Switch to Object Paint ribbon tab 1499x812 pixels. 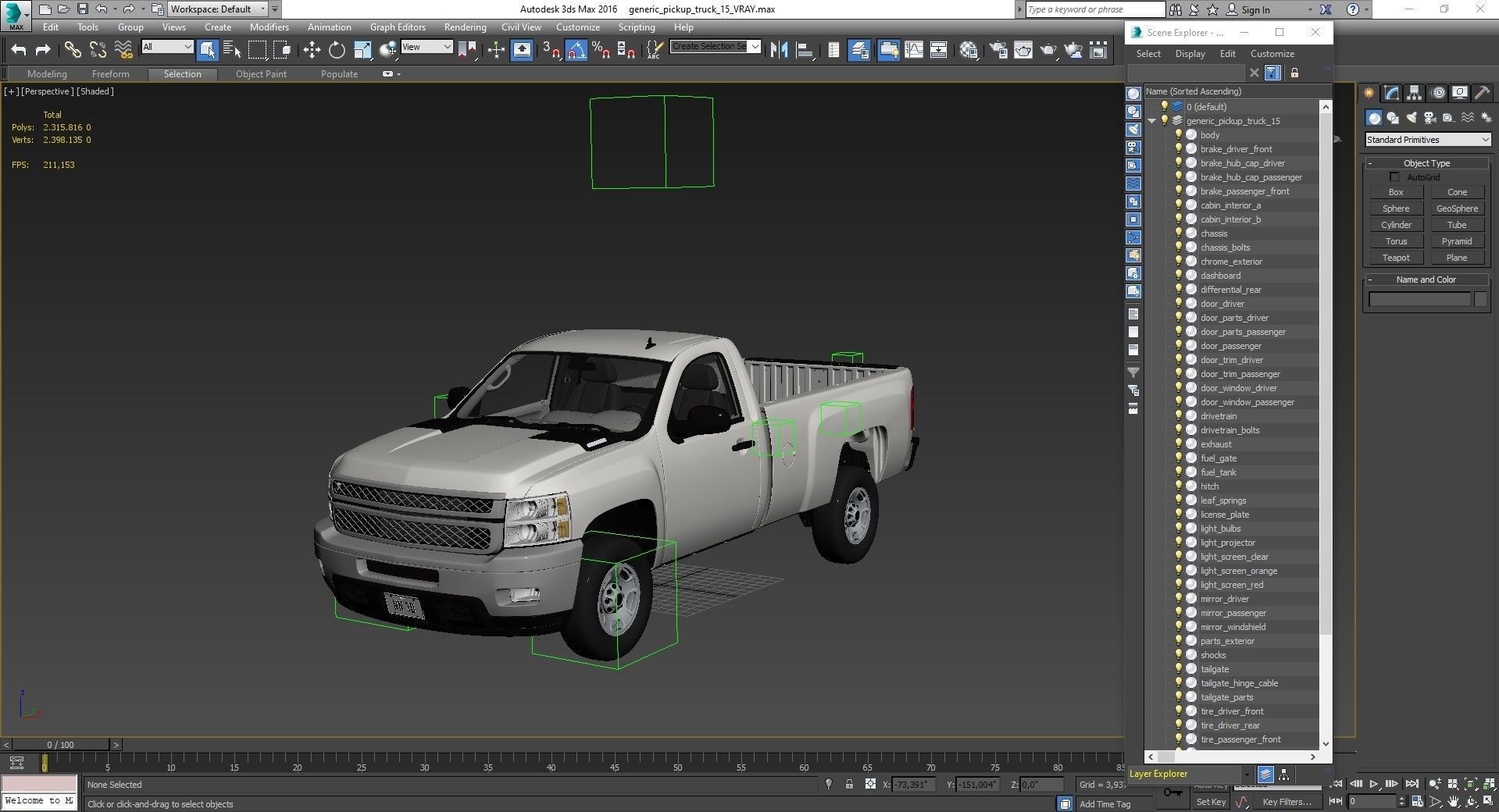pos(261,74)
